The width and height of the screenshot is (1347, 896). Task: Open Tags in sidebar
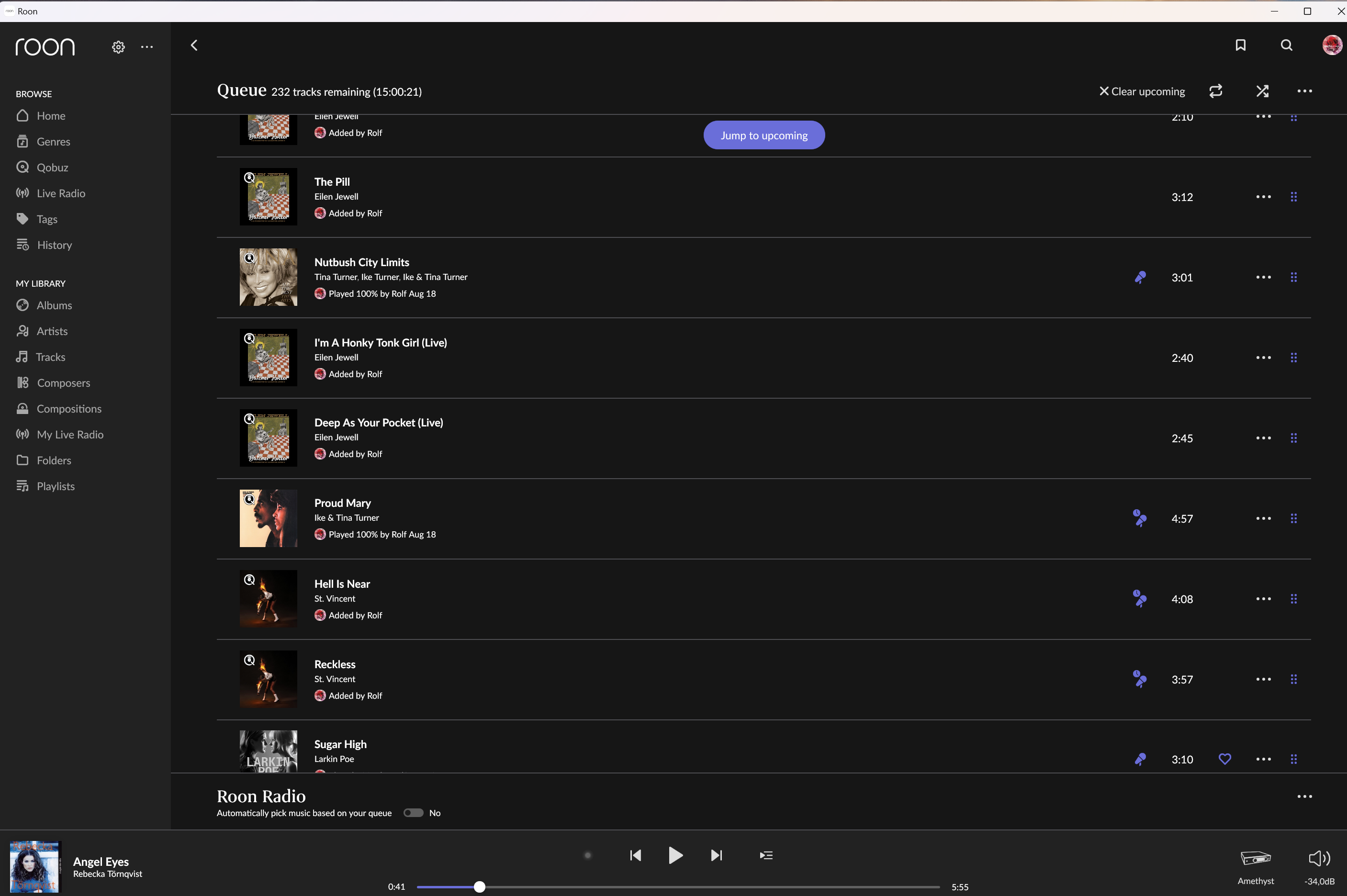(x=37, y=219)
